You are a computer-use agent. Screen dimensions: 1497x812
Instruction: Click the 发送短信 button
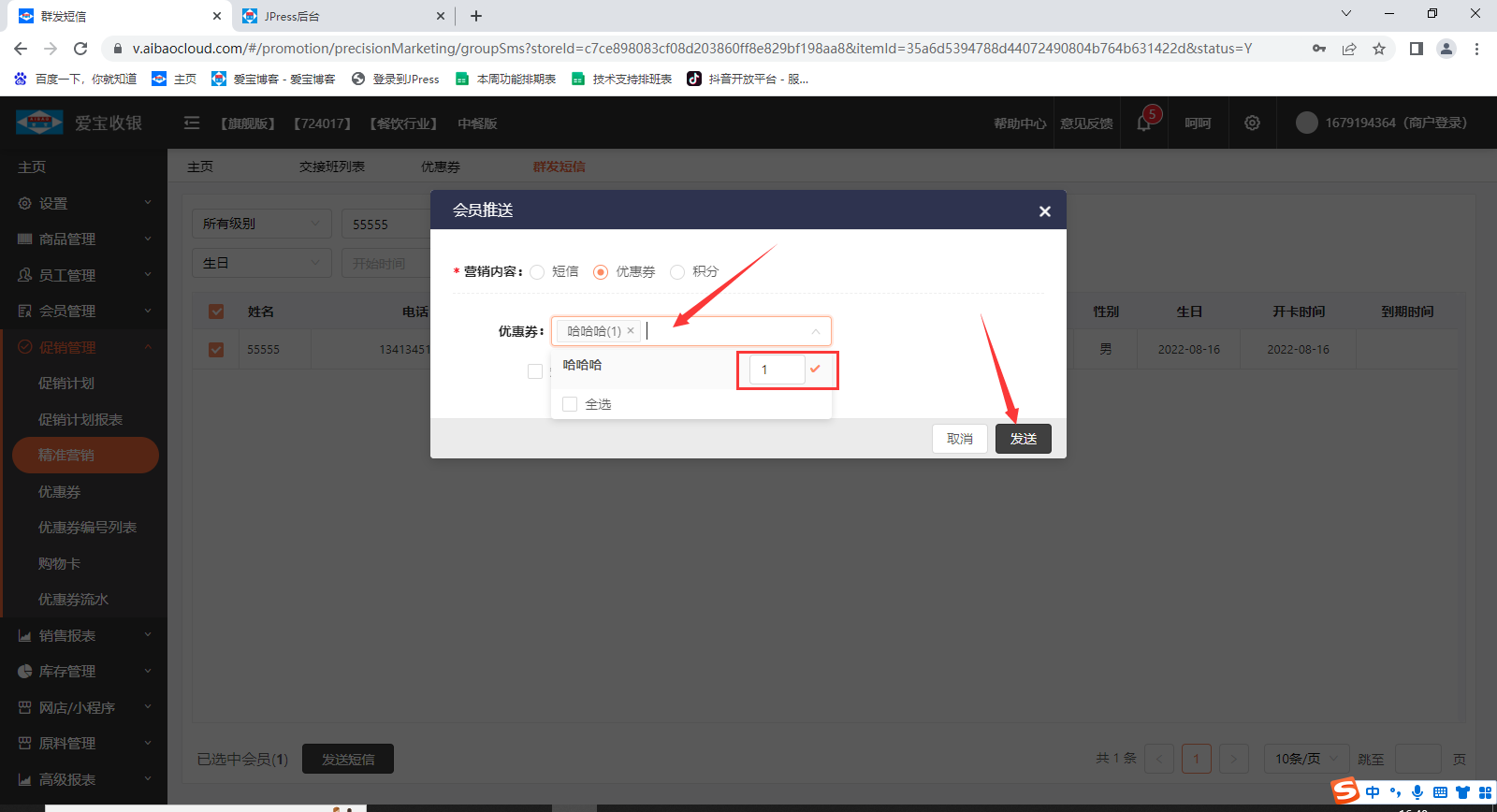348,759
